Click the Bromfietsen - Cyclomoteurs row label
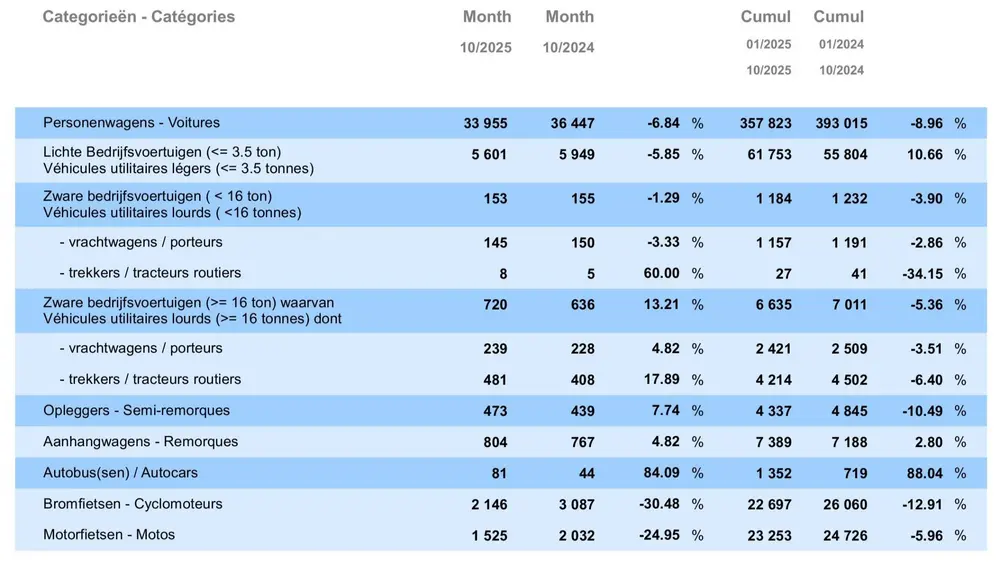This screenshot has width=1000, height=562. (132, 504)
